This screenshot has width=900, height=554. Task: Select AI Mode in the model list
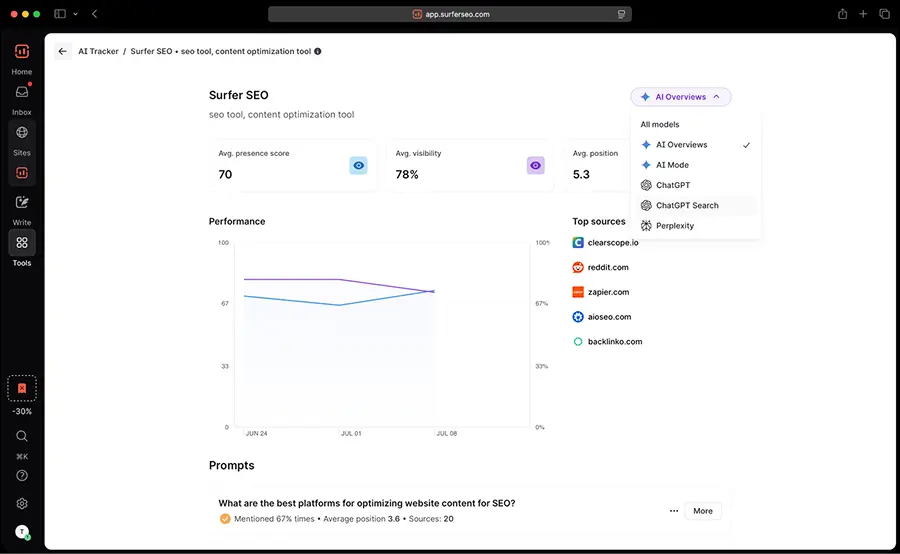696,165
